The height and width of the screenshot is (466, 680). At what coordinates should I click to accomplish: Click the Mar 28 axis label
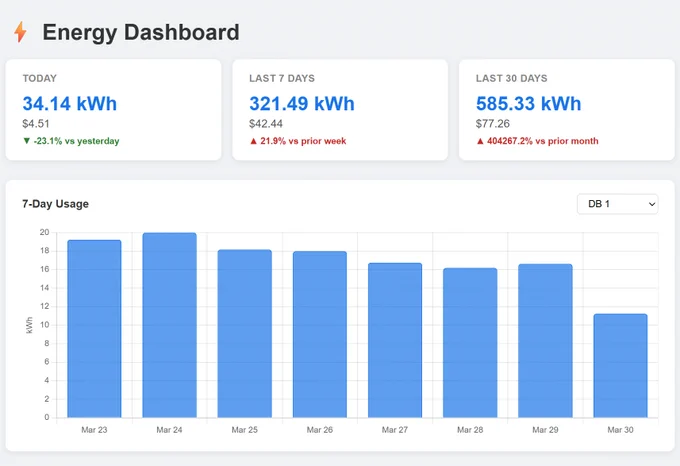click(x=470, y=430)
